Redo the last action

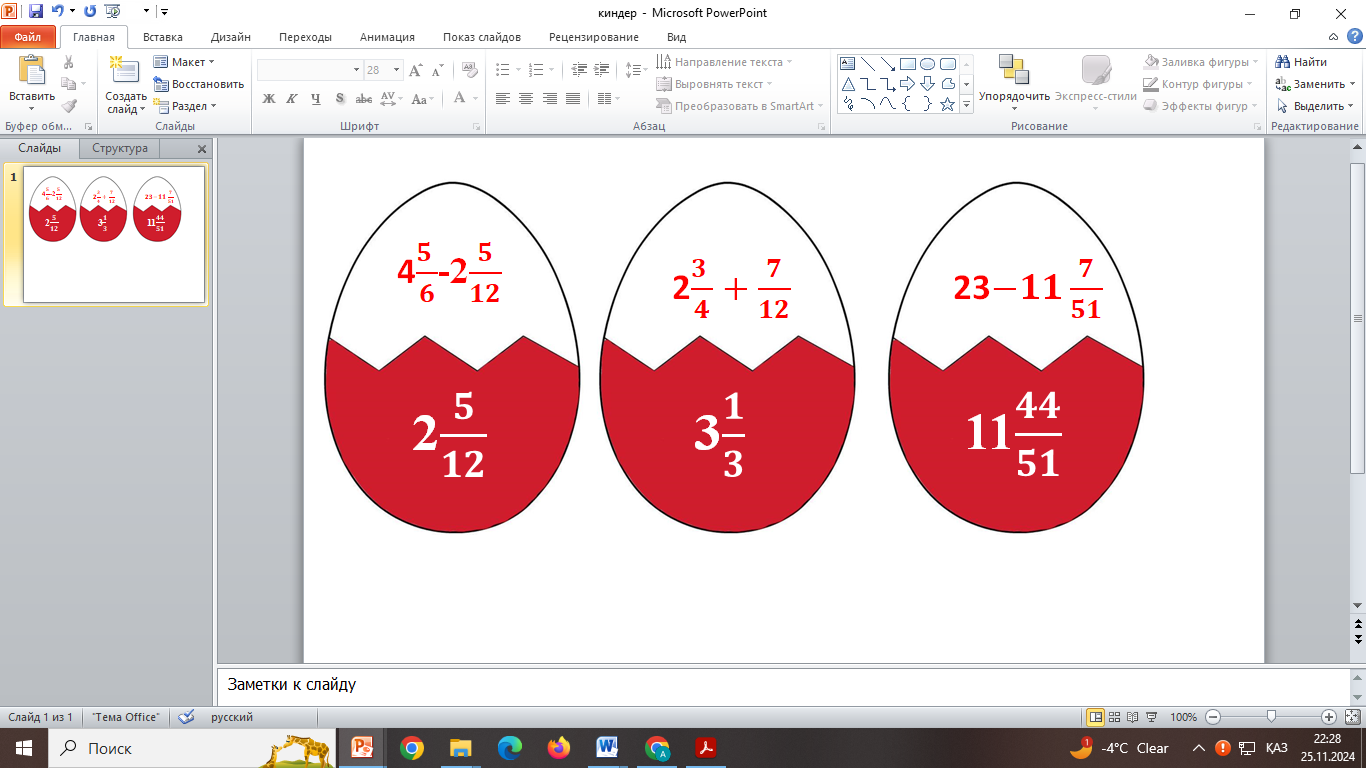pos(90,12)
